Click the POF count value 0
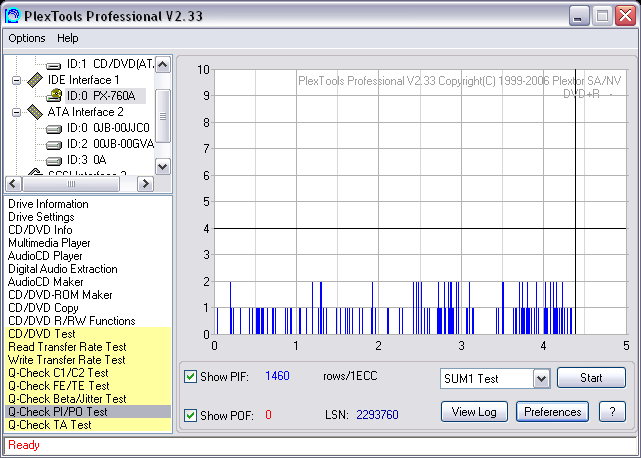The width and height of the screenshot is (641, 458). tap(268, 415)
